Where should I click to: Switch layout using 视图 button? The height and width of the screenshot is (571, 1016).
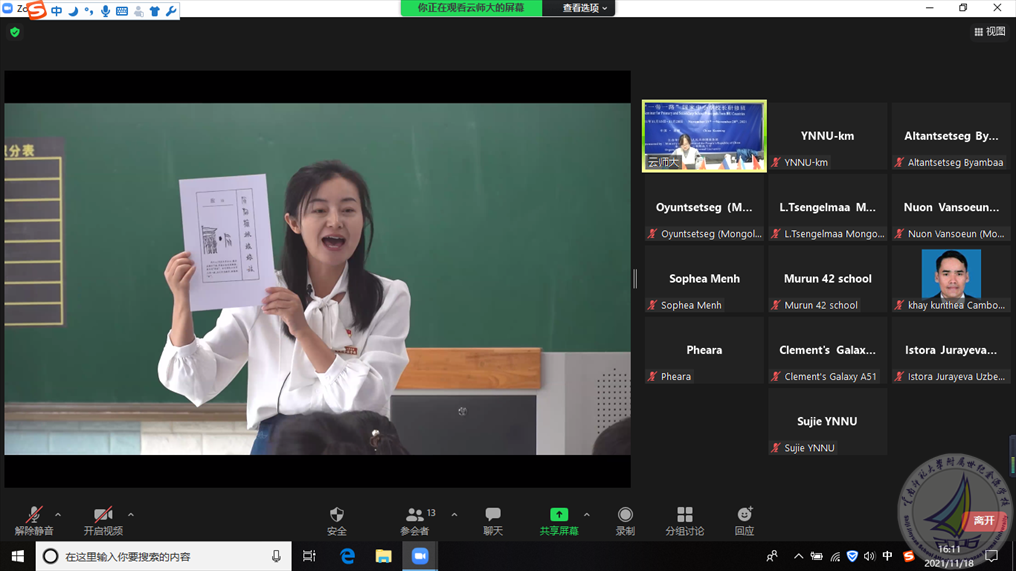coord(989,32)
